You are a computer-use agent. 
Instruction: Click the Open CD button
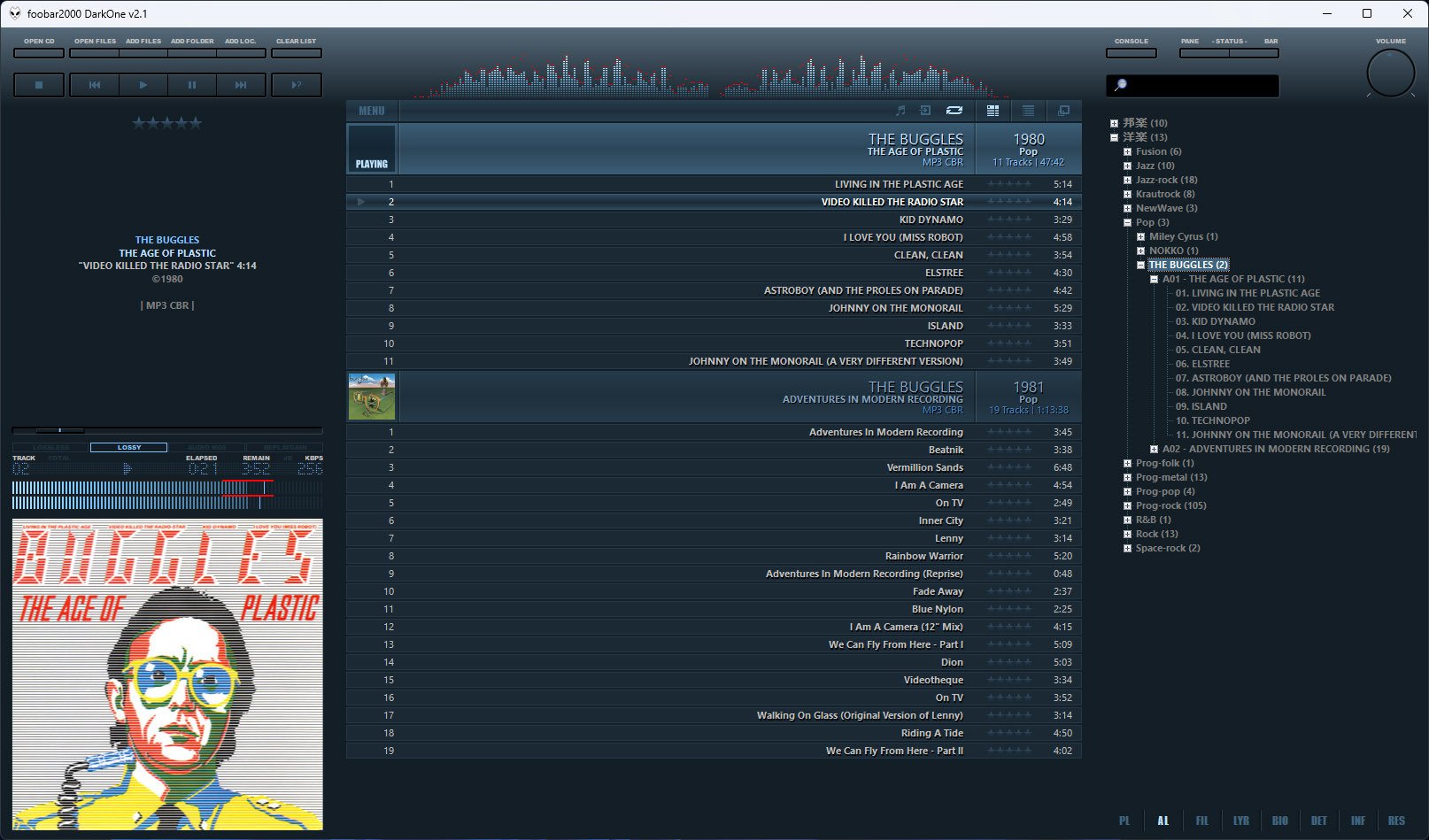(x=39, y=53)
